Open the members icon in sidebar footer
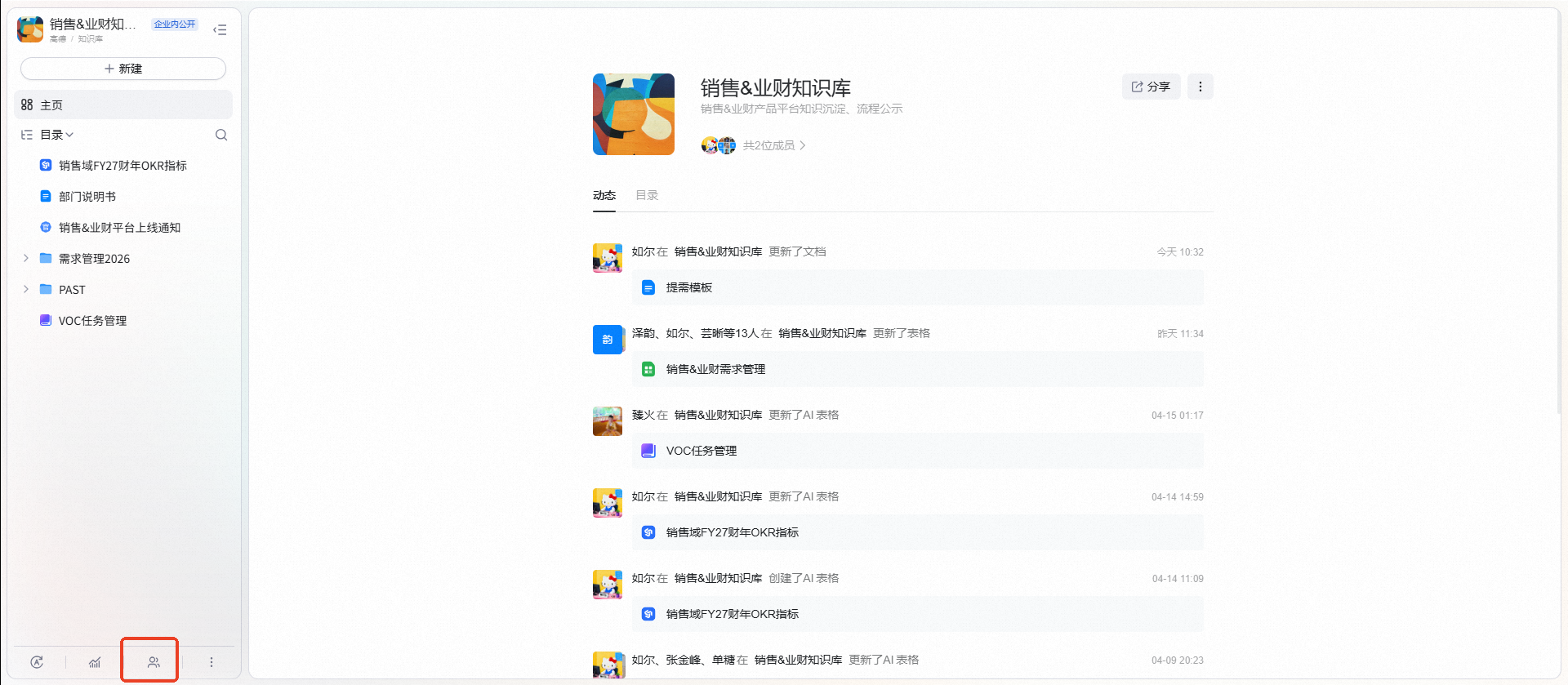This screenshot has height=685, width=1568. tap(154, 662)
